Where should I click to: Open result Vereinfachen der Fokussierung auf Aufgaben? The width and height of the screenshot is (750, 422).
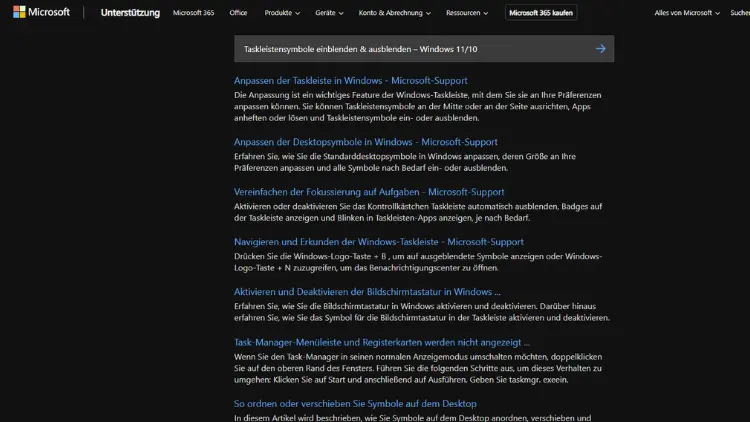point(369,192)
